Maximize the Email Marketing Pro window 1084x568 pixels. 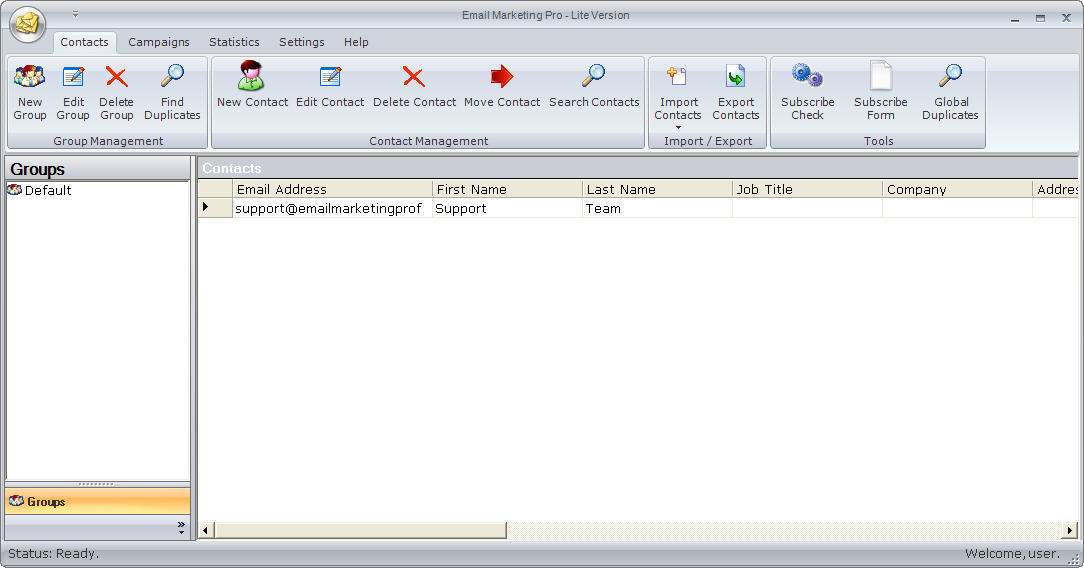1040,18
